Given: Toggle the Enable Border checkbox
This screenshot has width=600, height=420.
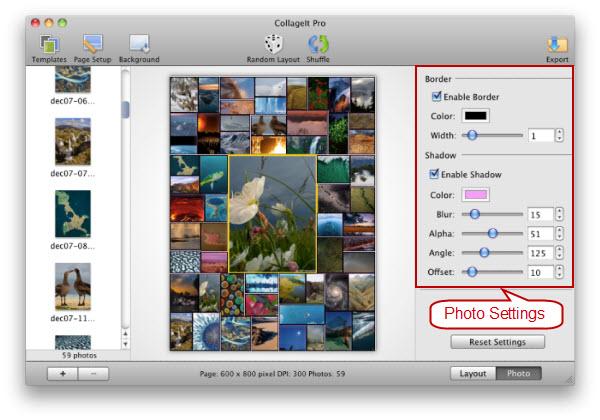Looking at the screenshot, I should (436, 96).
